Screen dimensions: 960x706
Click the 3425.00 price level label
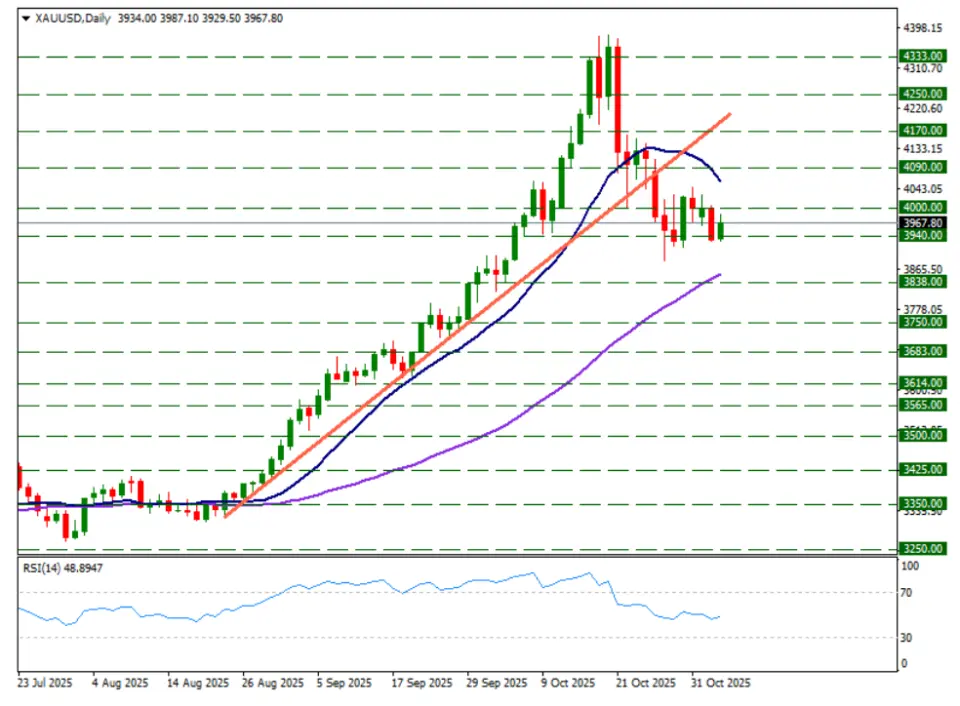pos(924,469)
